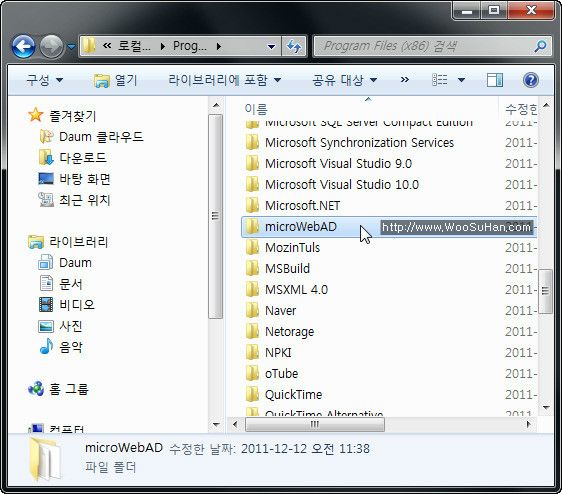Open 다운로드 folder in favorites

pyautogui.click(x=72, y=158)
